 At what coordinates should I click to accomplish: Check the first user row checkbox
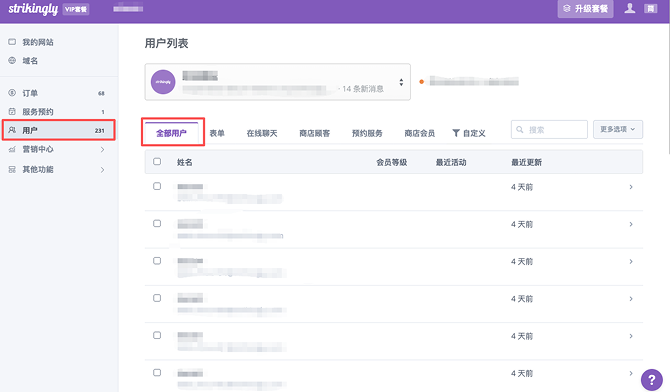(157, 186)
